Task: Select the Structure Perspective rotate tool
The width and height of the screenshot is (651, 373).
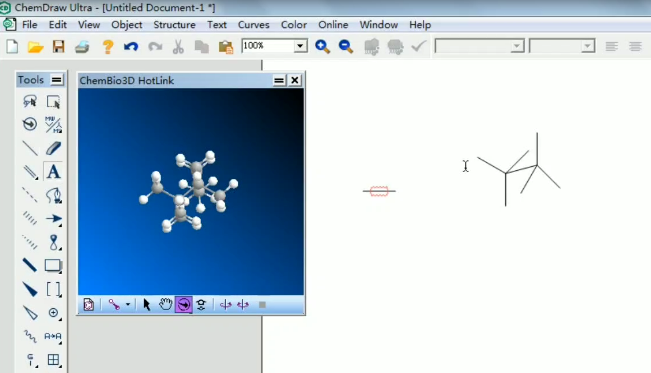Action: pos(30,124)
